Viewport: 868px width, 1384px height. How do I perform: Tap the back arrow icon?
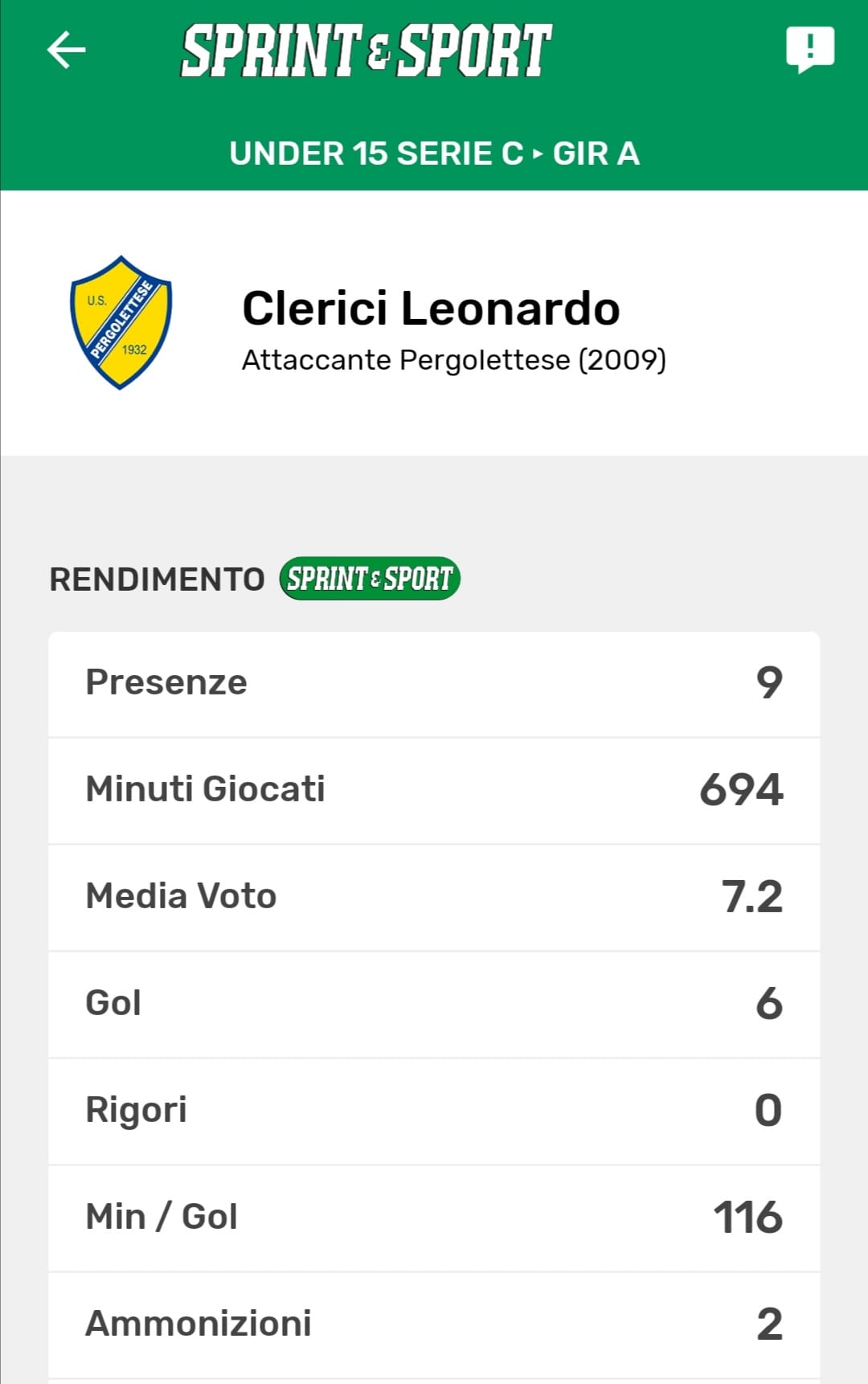click(67, 51)
